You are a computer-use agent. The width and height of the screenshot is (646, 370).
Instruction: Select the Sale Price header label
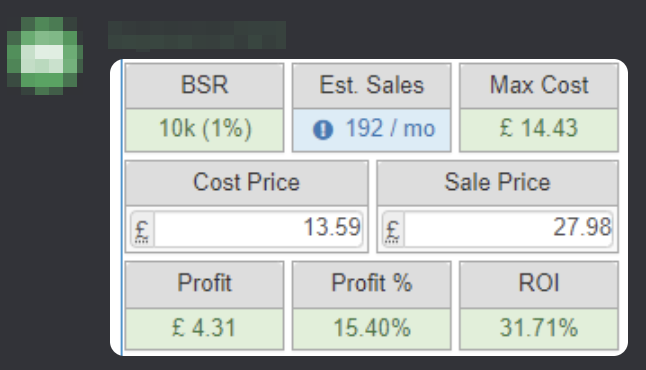pos(498,183)
